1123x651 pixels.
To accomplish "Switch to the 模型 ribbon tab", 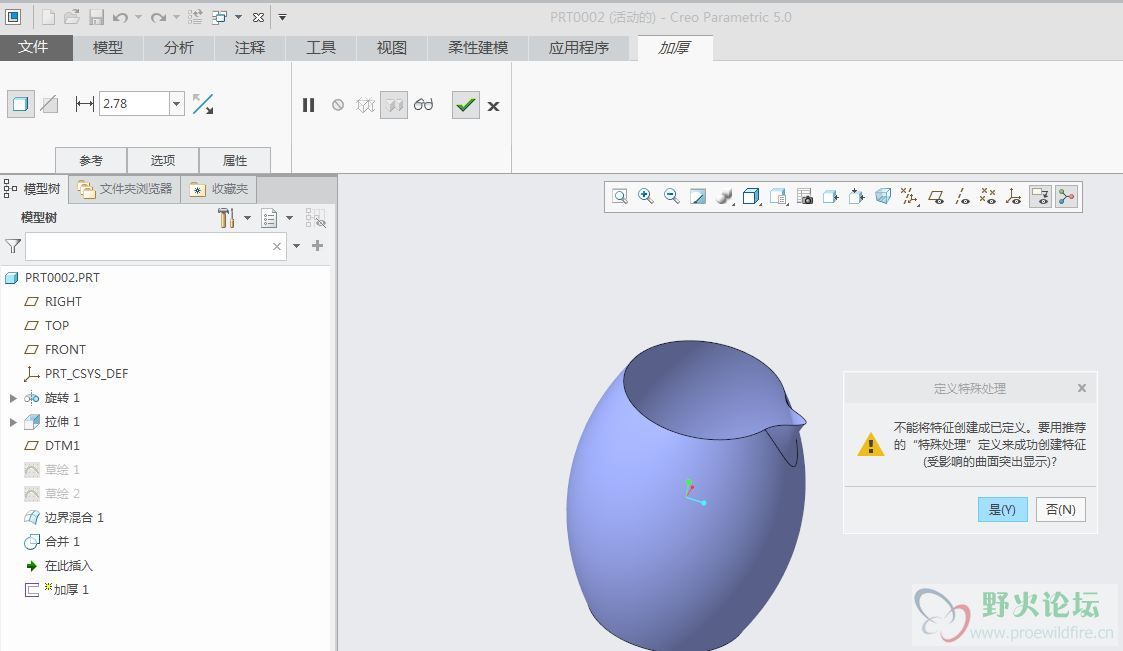I will [108, 47].
